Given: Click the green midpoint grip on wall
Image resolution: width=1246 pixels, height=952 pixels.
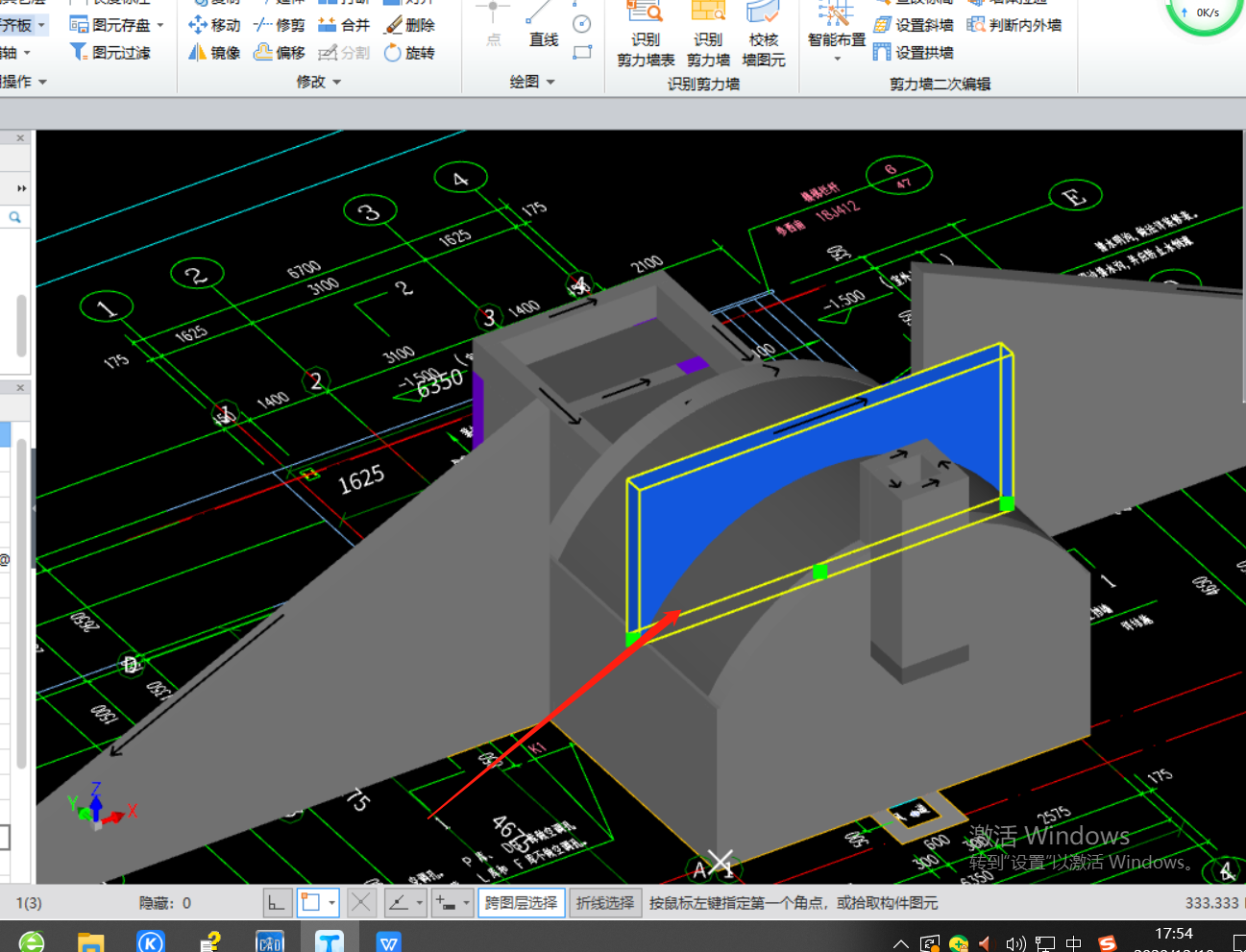Looking at the screenshot, I should (x=819, y=572).
